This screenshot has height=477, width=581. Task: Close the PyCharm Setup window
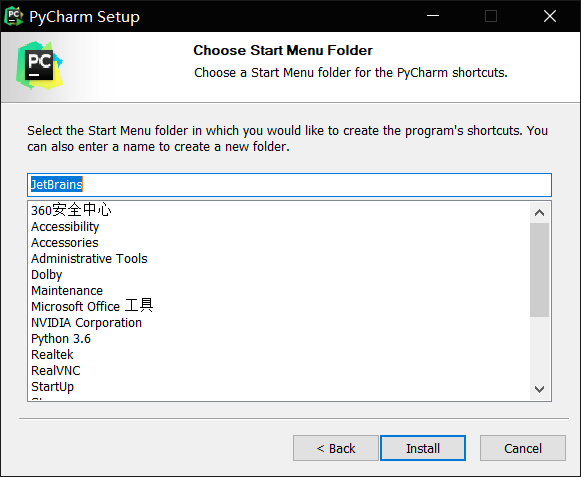[550, 16]
